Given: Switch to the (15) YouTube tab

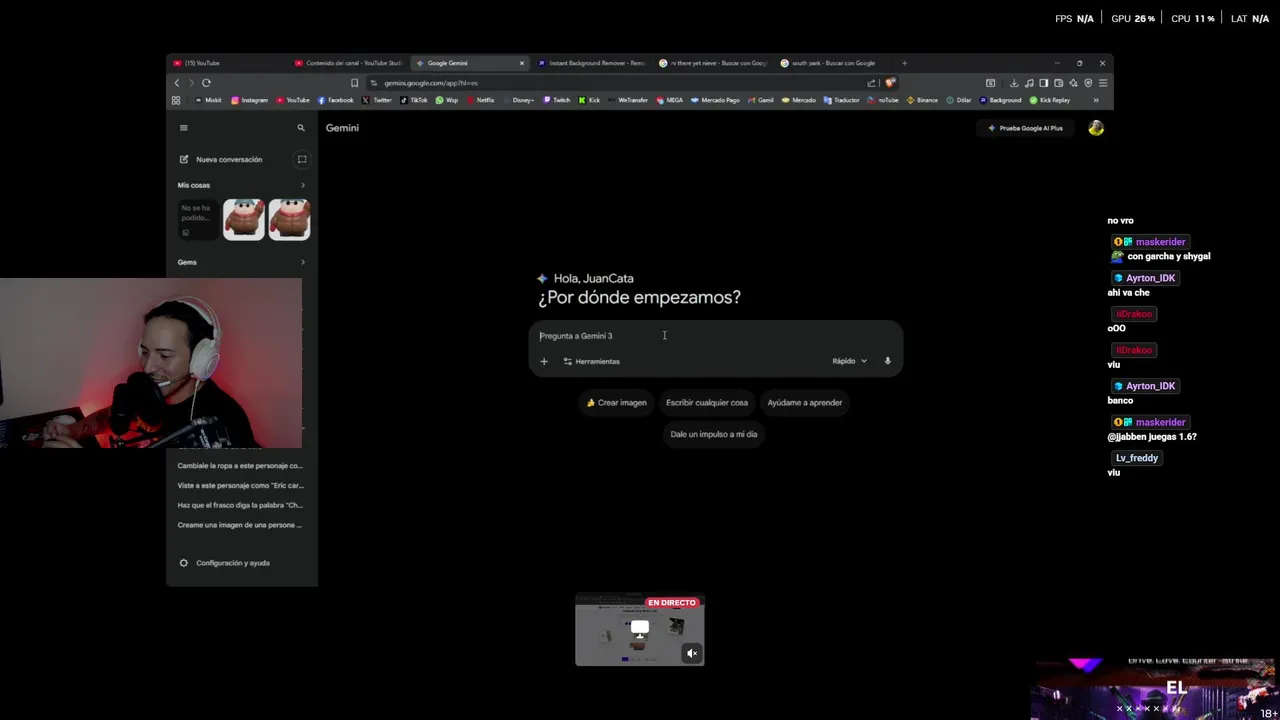Looking at the screenshot, I should pos(230,63).
